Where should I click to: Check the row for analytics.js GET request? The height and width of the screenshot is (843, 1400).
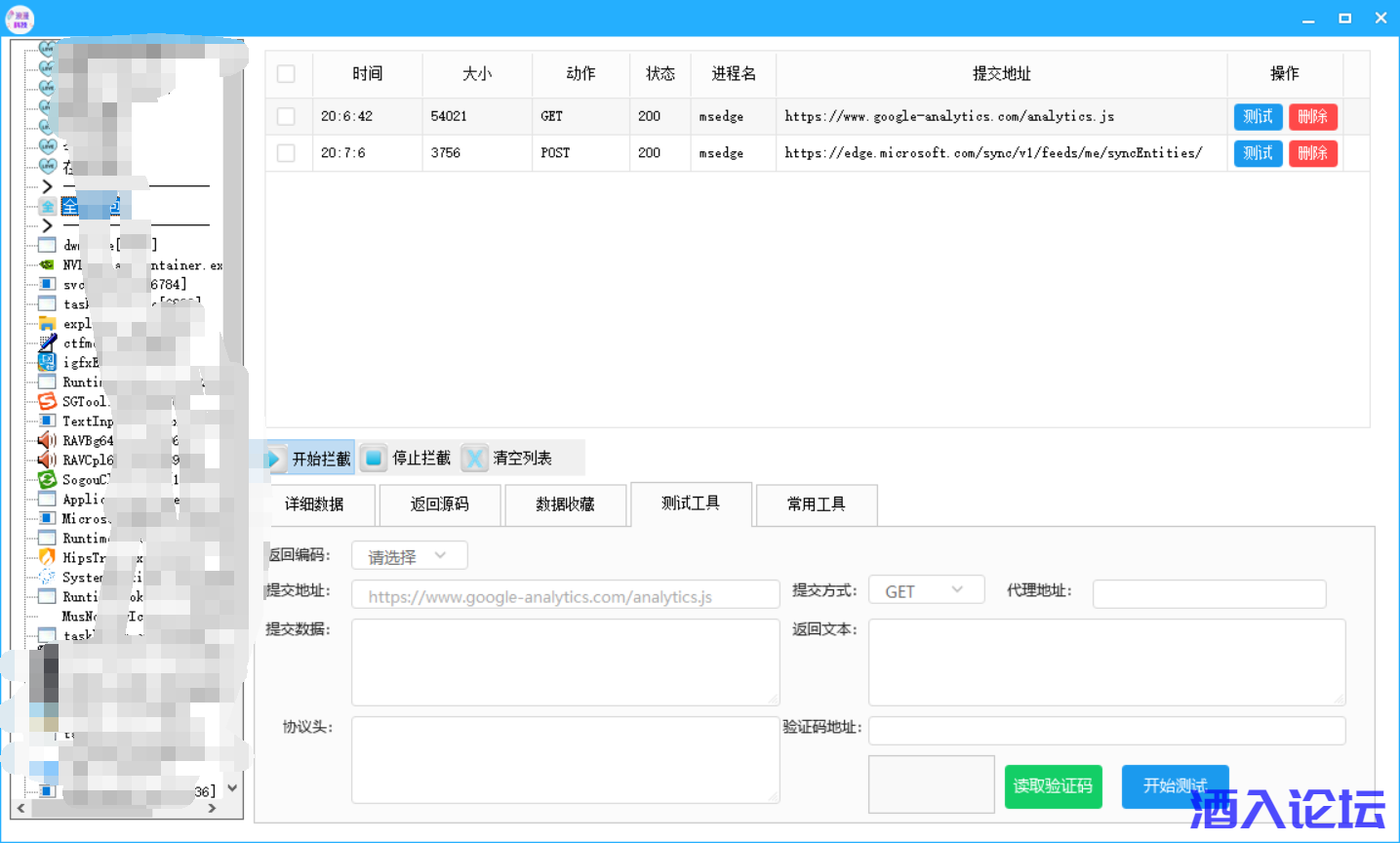(x=286, y=116)
